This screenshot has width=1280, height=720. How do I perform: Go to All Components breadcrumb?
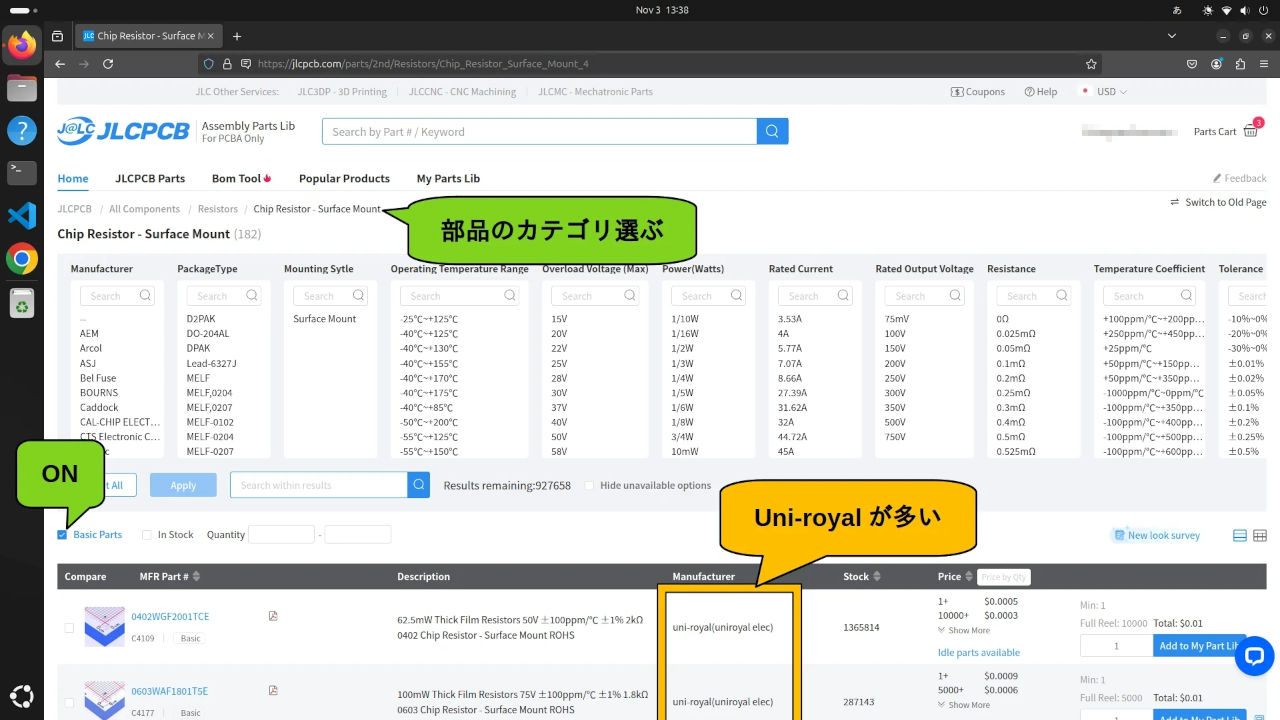click(144, 209)
